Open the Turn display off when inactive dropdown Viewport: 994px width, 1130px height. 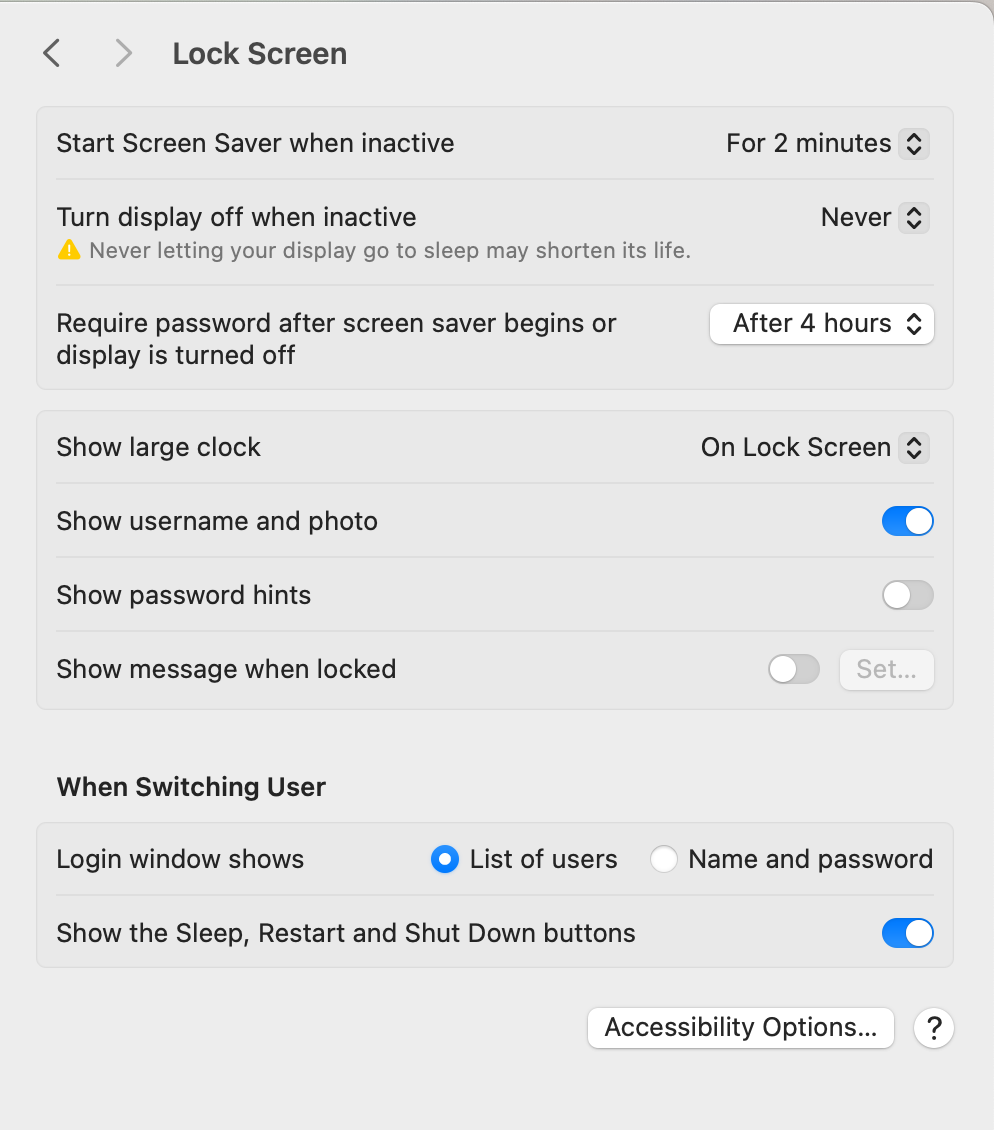875,218
